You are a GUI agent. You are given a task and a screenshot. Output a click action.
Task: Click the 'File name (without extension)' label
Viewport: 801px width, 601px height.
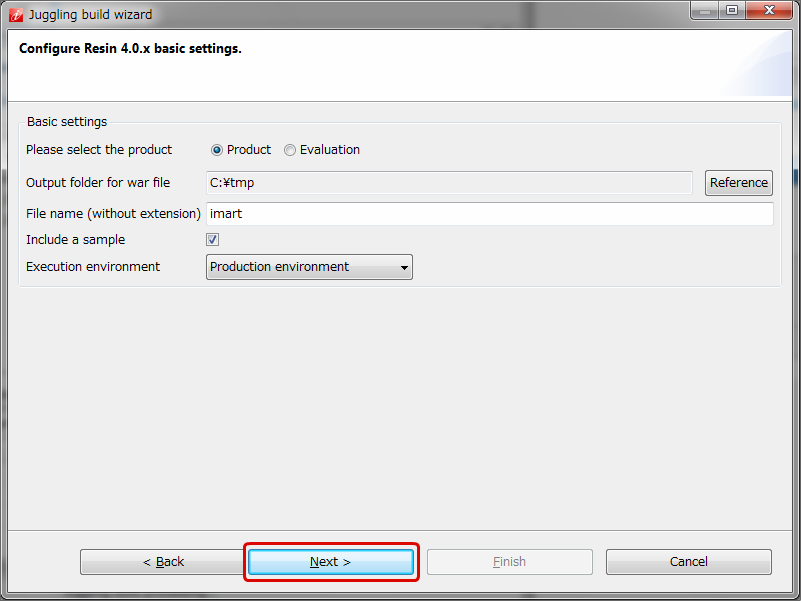click(x=113, y=214)
